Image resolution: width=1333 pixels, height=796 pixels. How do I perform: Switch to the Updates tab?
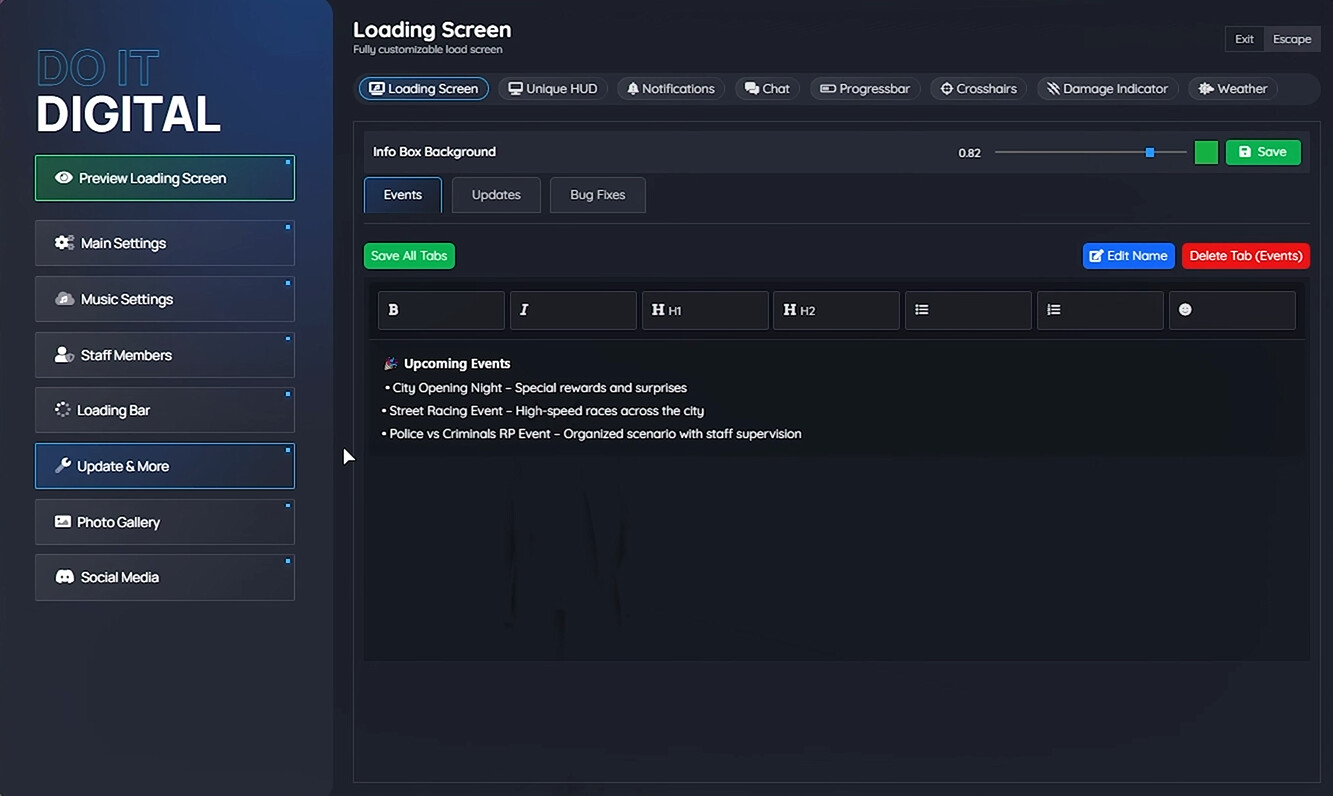point(496,195)
